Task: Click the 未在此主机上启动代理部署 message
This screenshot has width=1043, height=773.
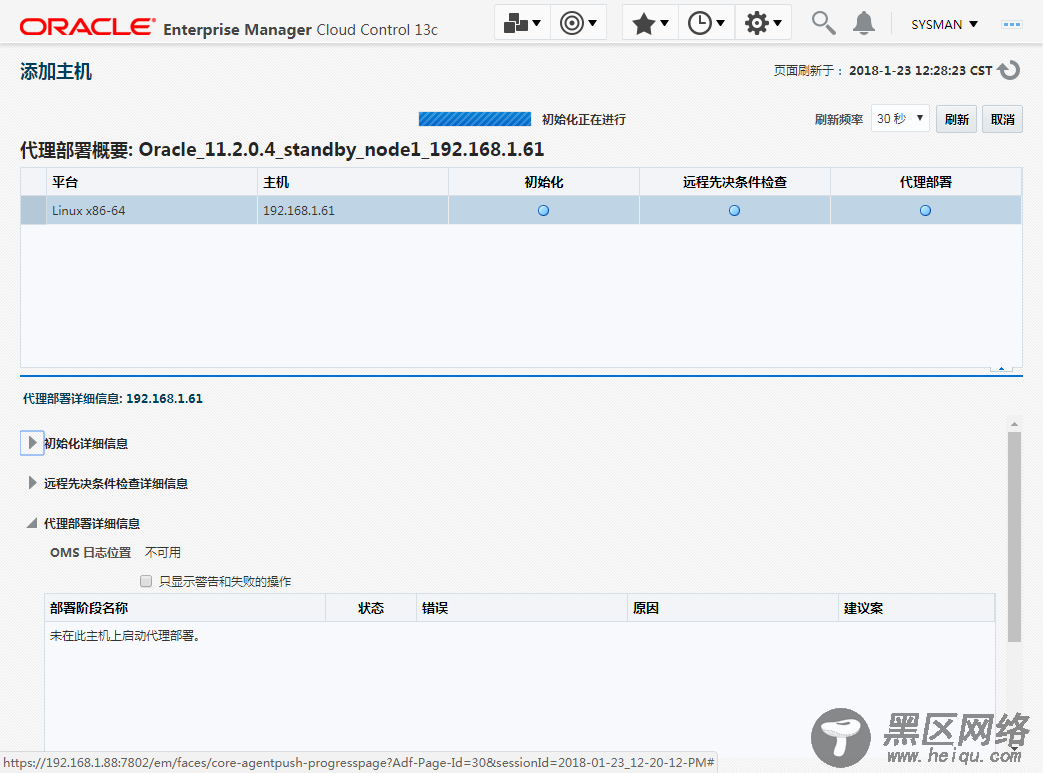Action: click(125, 635)
